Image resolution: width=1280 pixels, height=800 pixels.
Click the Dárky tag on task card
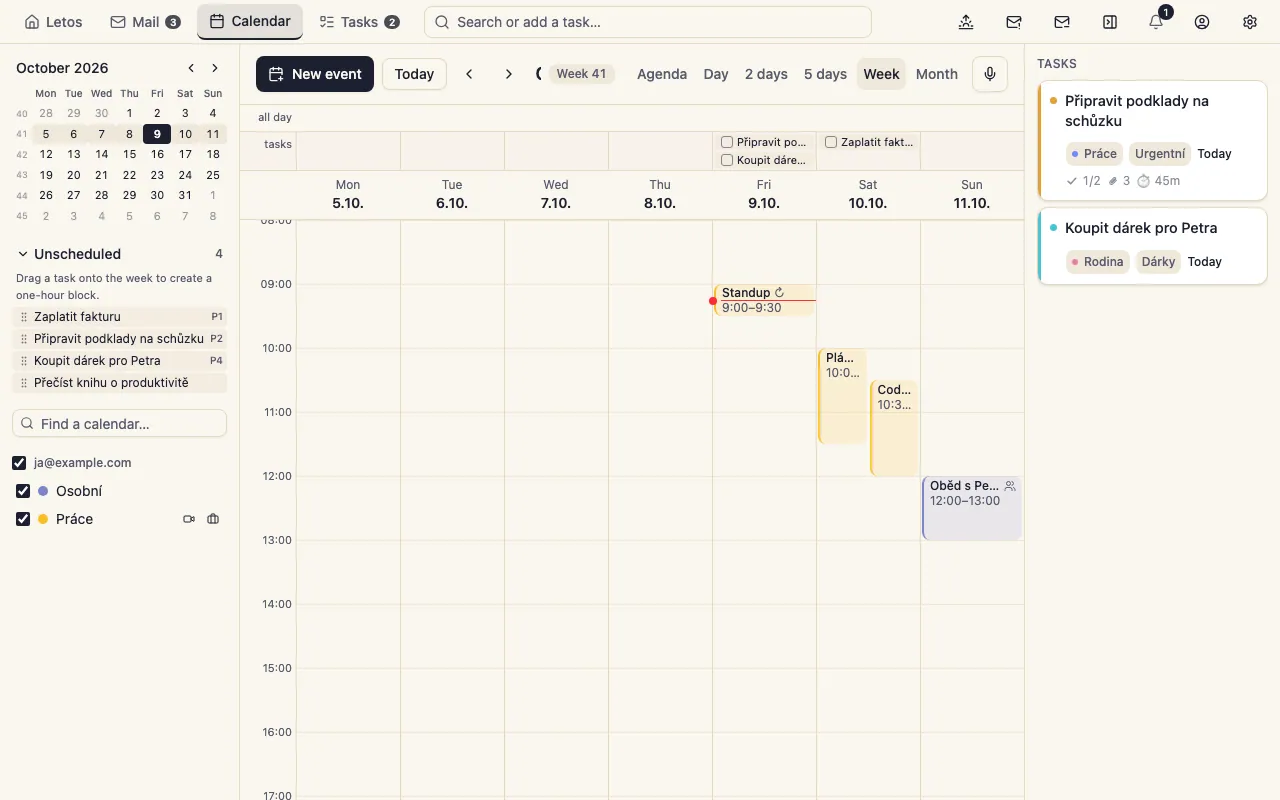coord(1158,262)
